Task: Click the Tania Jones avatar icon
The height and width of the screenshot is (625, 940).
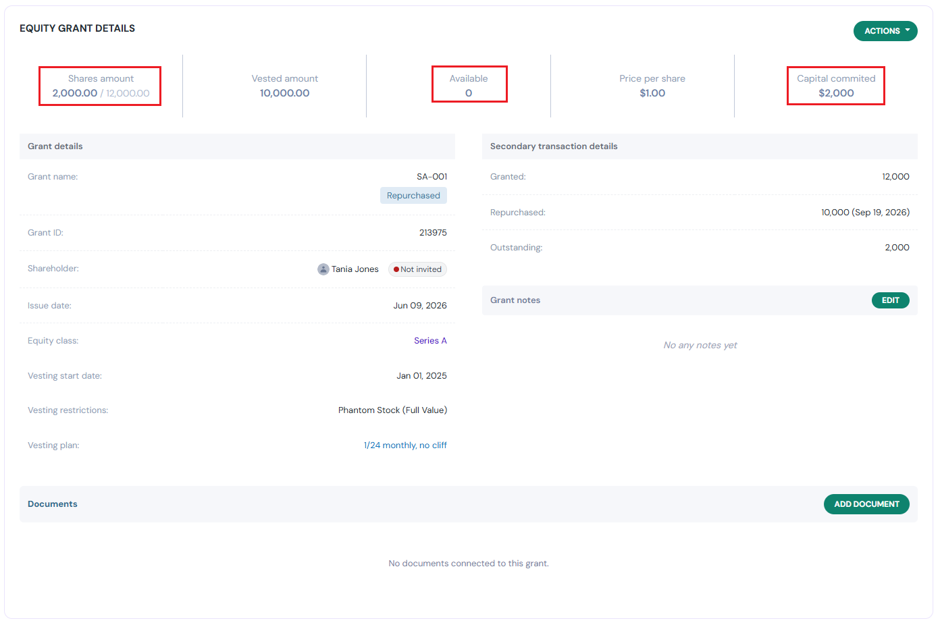Action: [323, 269]
